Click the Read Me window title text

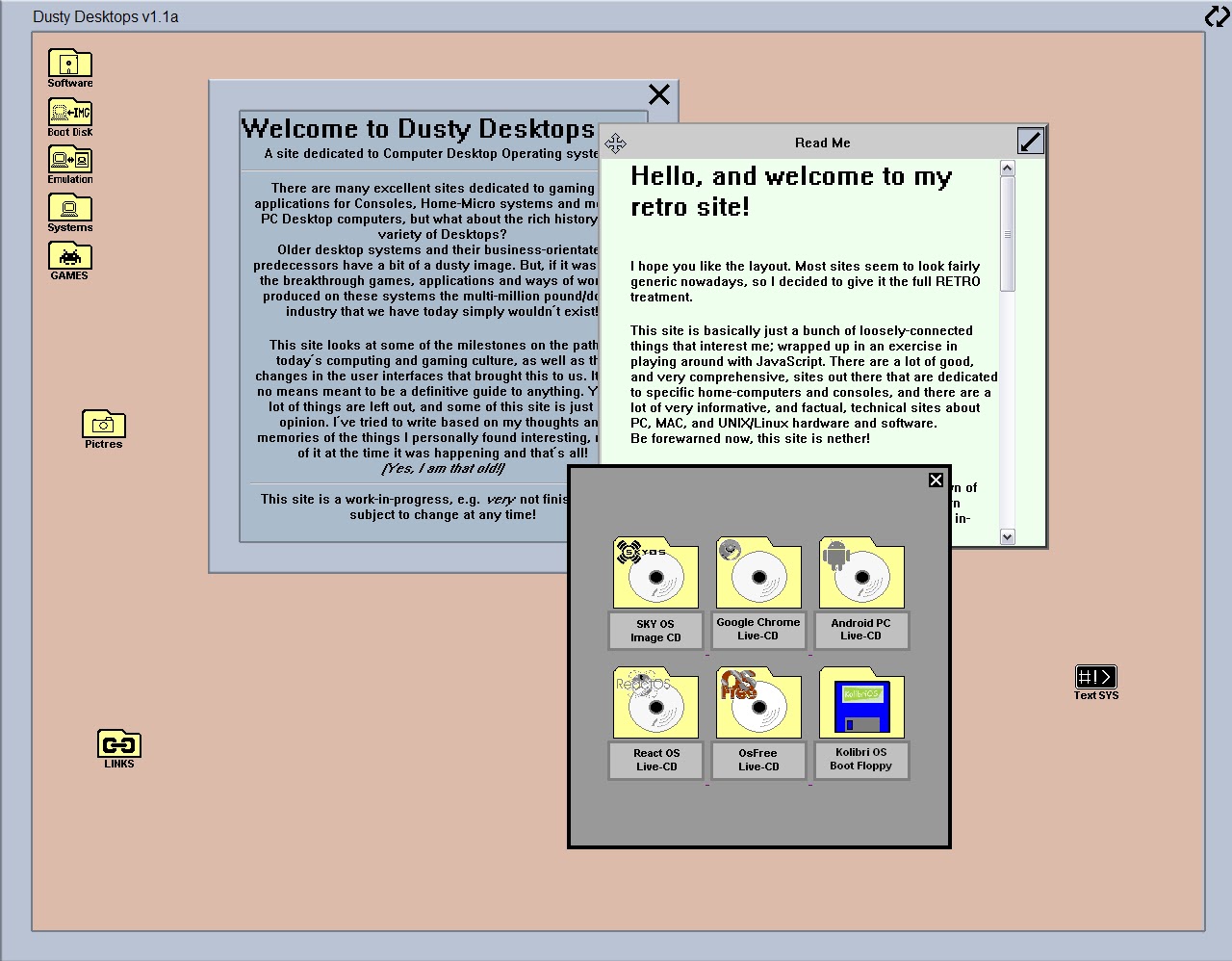pyautogui.click(x=823, y=143)
